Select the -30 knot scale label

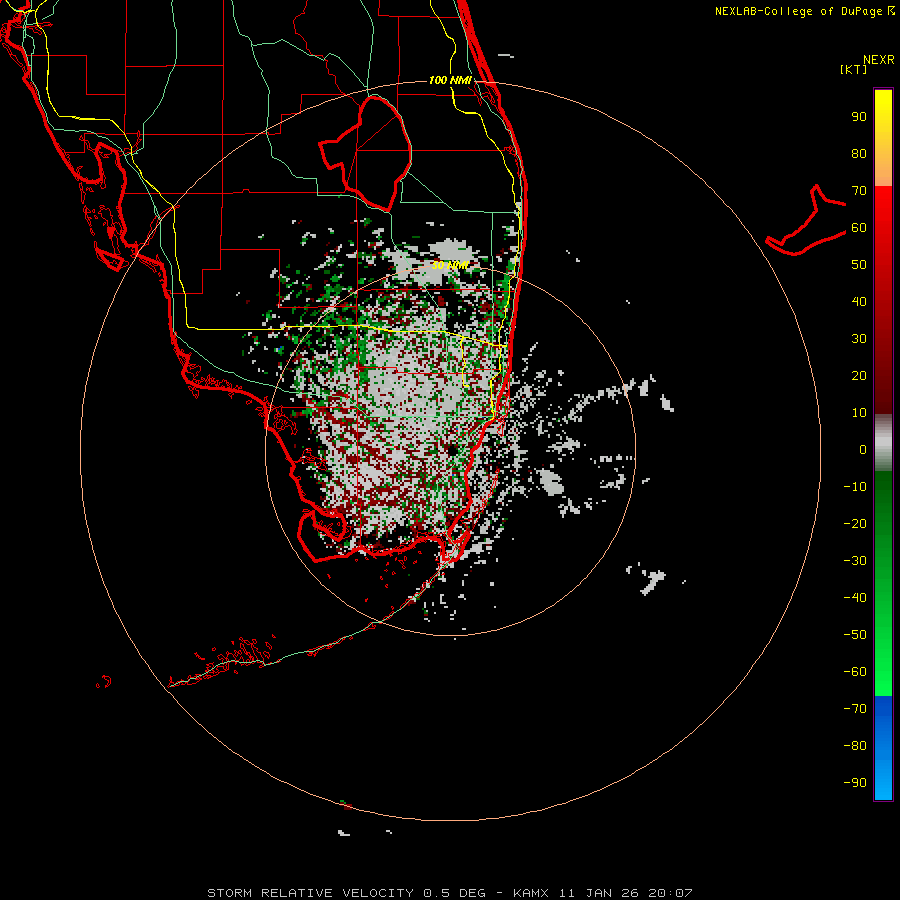pyautogui.click(x=855, y=561)
